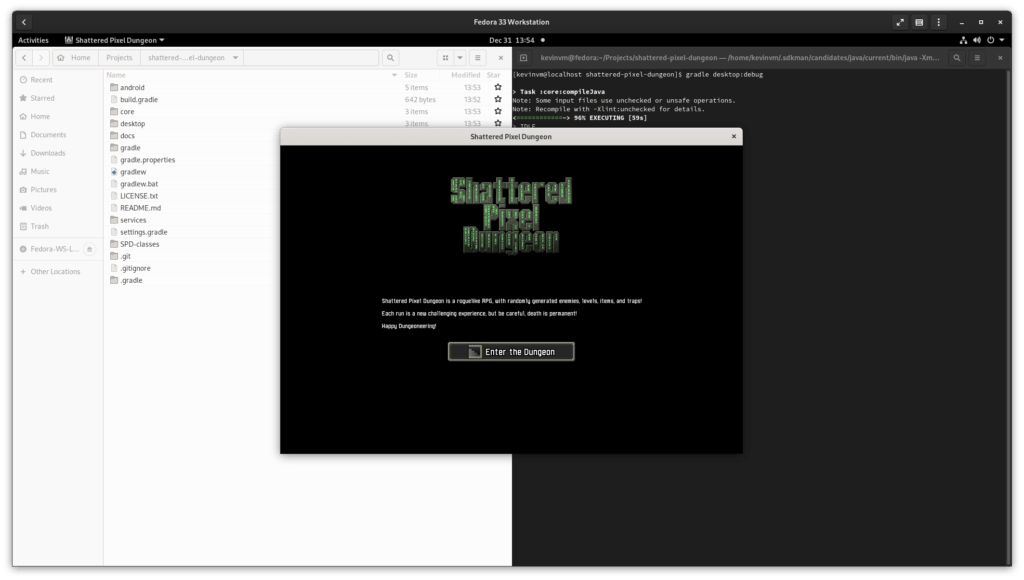
Task: Star the android folder
Action: click(x=498, y=87)
